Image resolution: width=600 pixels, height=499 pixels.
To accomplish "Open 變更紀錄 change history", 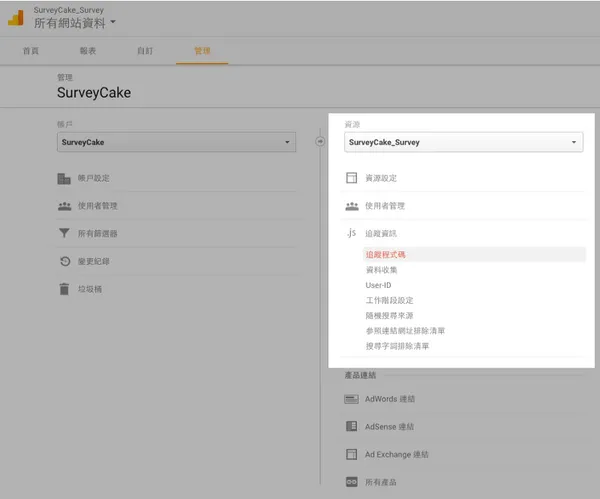I will [94, 261].
